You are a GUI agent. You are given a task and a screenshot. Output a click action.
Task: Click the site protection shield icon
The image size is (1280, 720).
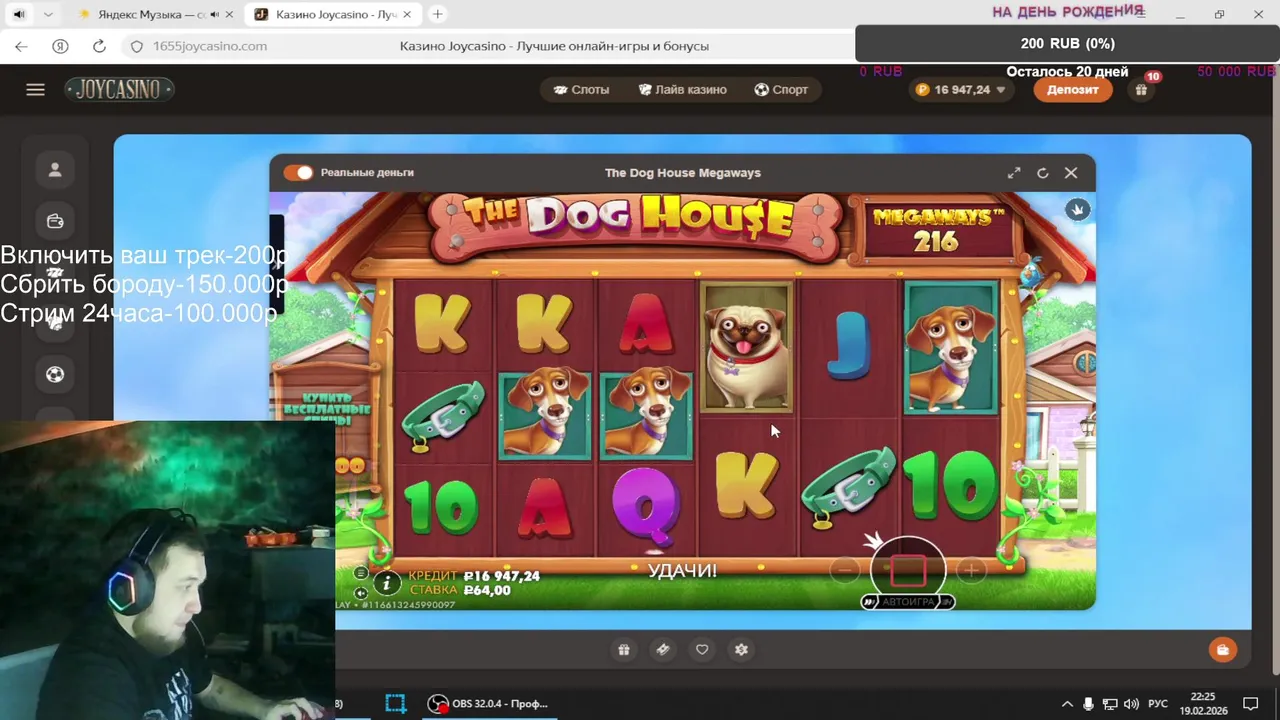137,46
